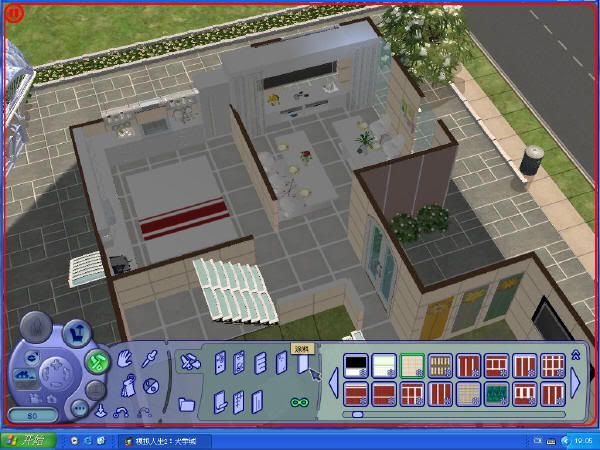Screen dimensions: 600x450
Task: Pick the green-outlined beige tile wall swatch
Action: (412, 366)
